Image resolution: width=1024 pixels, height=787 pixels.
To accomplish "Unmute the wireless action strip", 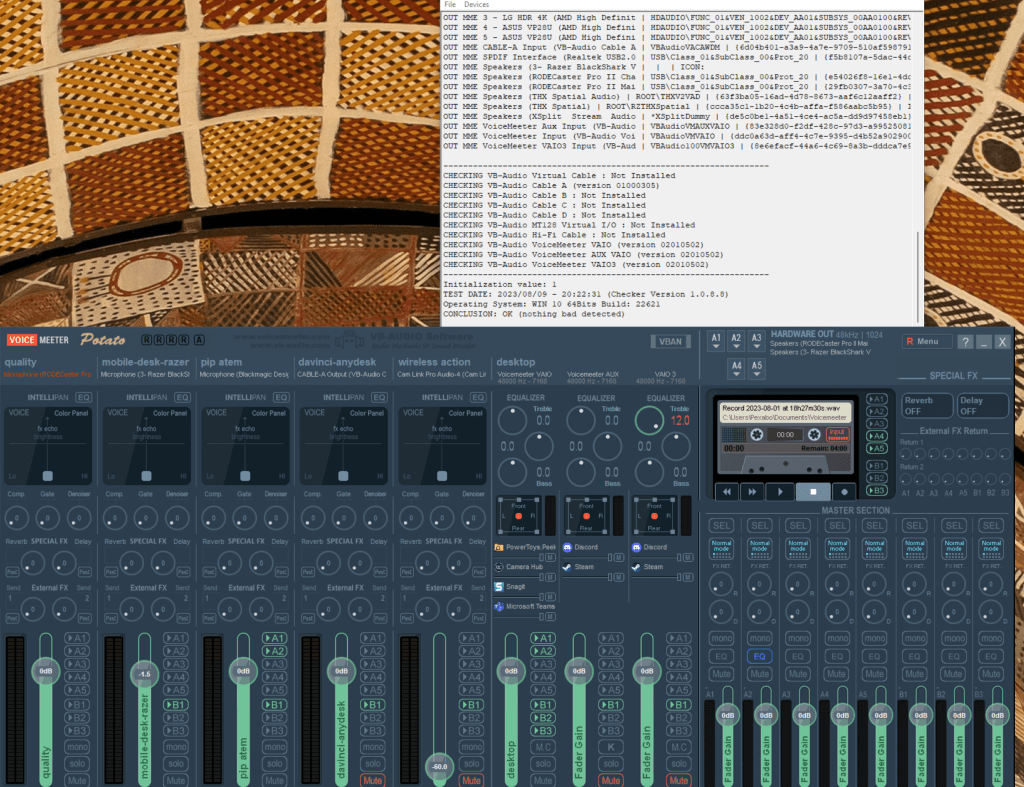I will click(471, 780).
